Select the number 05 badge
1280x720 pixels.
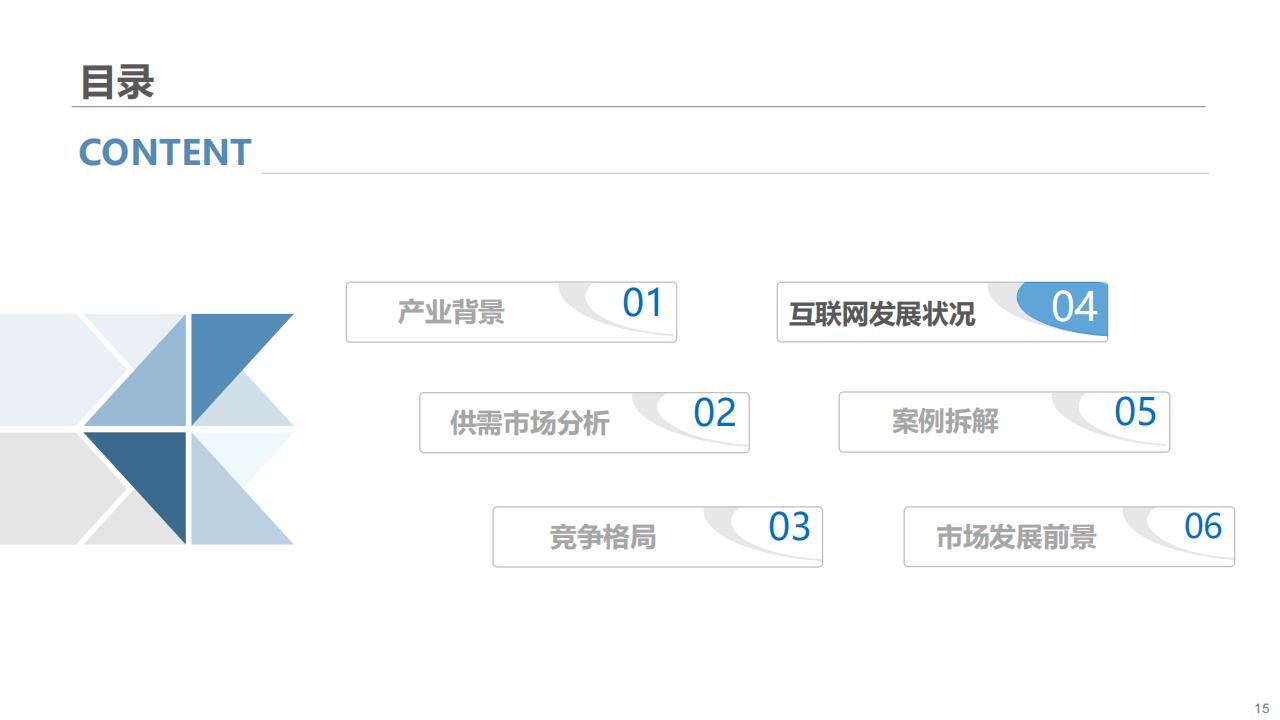[1135, 412]
